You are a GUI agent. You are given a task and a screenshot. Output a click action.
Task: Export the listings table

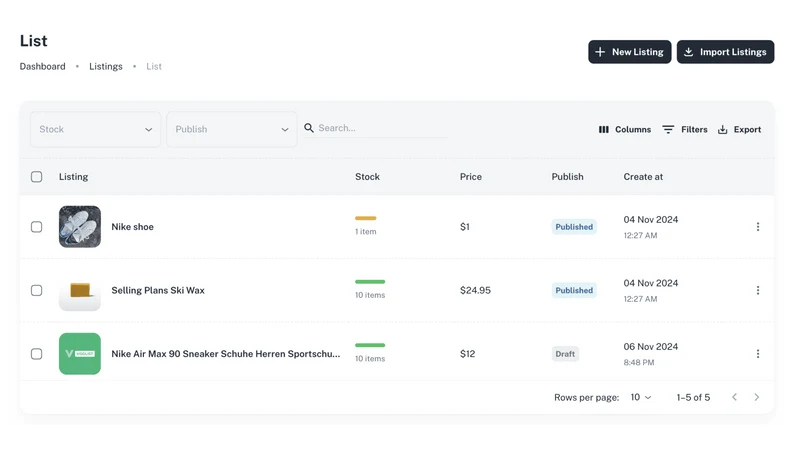tap(739, 130)
